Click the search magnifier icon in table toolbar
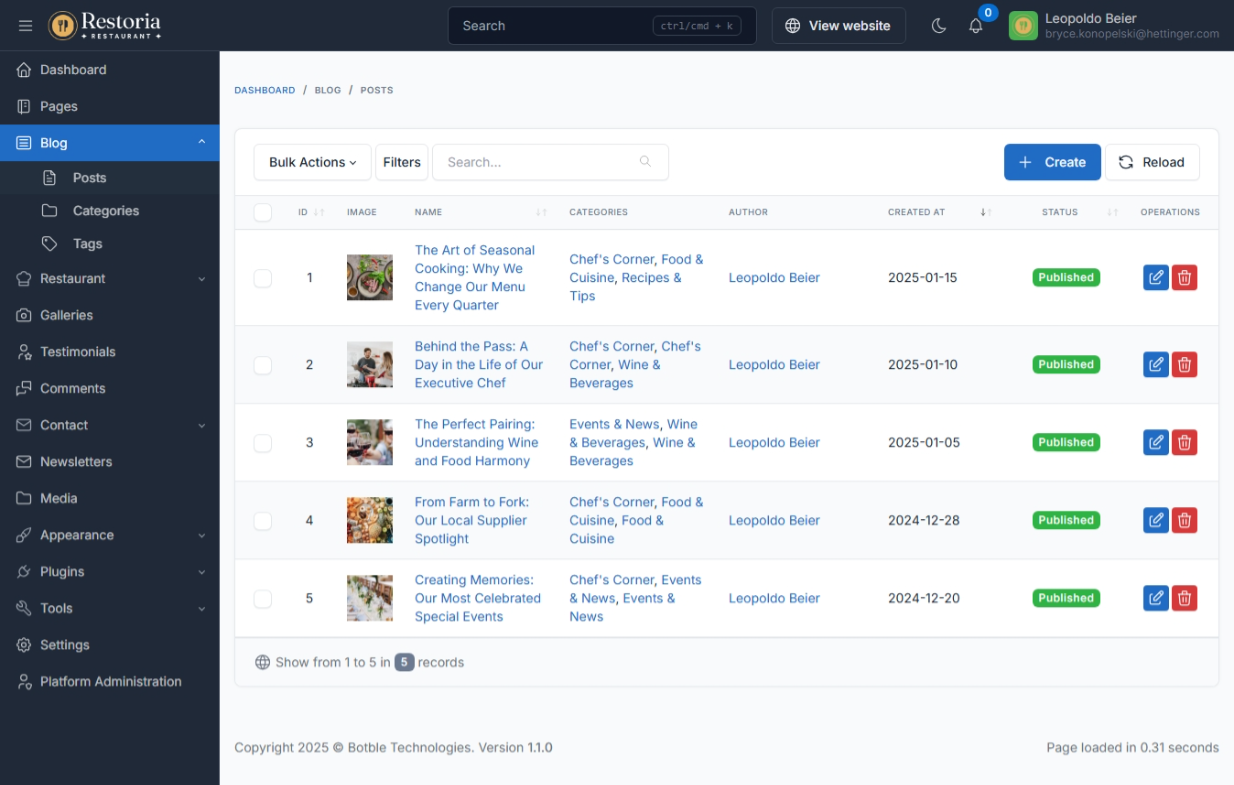 tap(645, 162)
